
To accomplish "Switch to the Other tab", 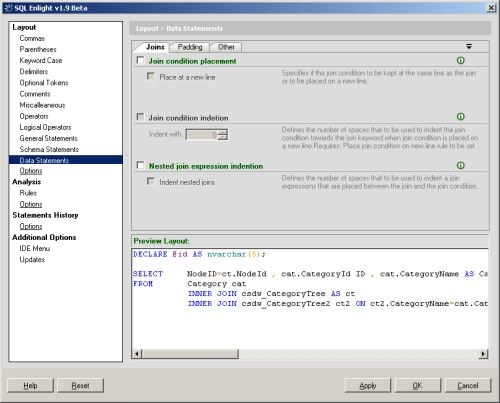I will [226, 47].
